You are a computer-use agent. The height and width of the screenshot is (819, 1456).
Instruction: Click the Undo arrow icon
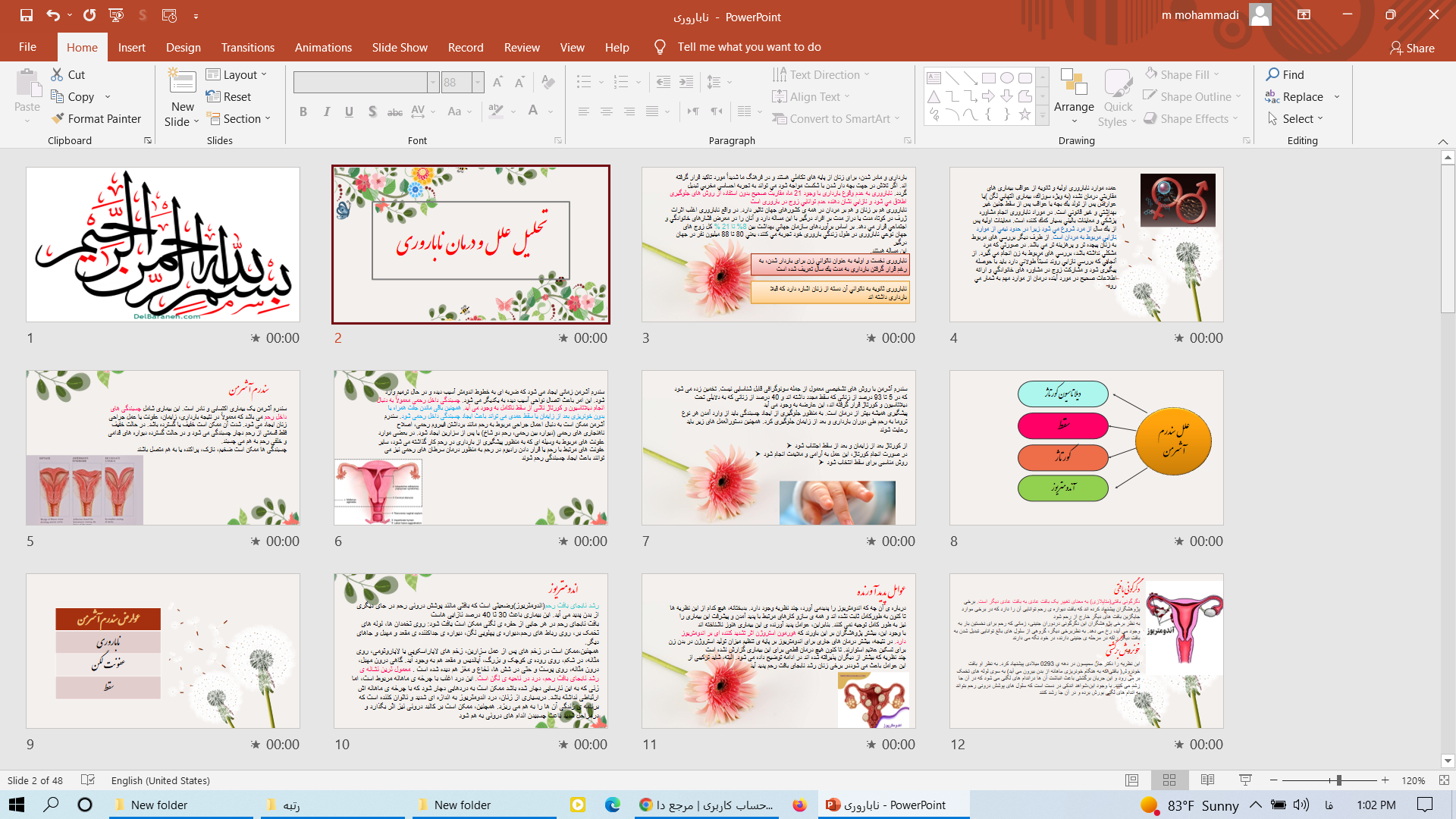(x=52, y=15)
